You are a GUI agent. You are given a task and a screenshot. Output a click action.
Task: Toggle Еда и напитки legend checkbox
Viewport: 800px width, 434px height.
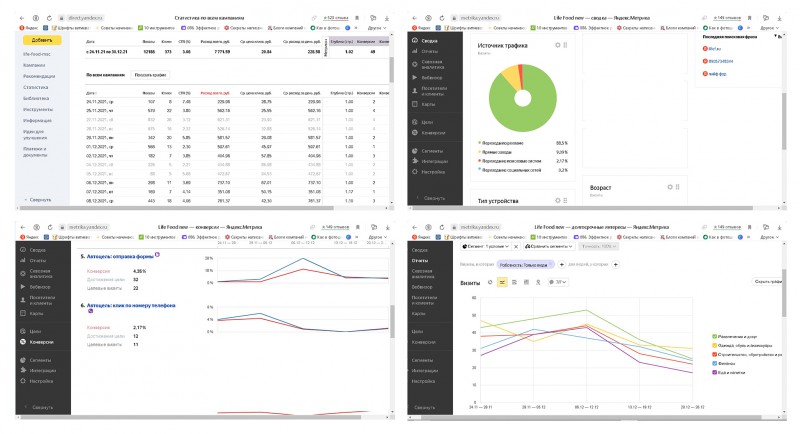(714, 372)
